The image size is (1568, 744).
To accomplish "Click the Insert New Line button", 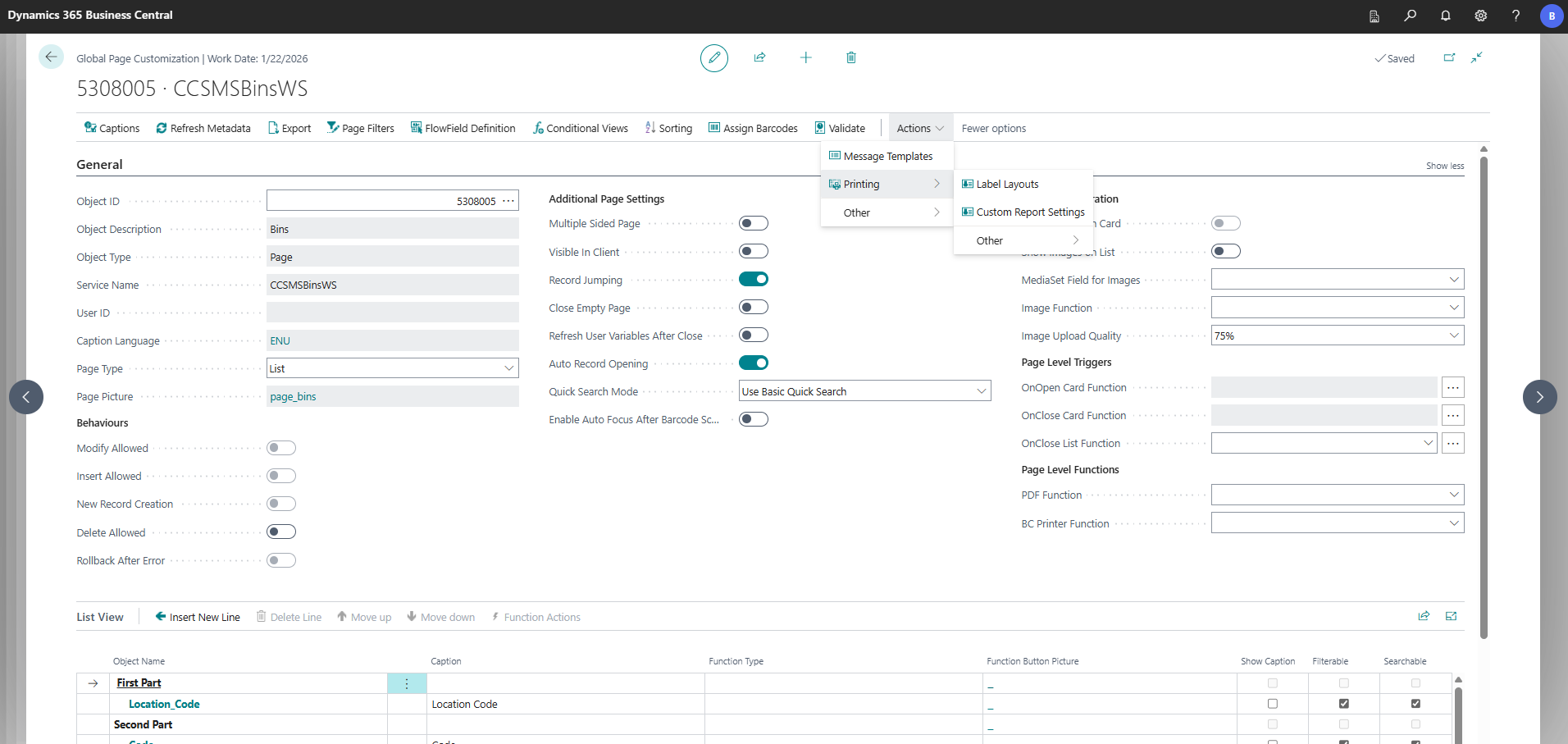I will point(197,617).
